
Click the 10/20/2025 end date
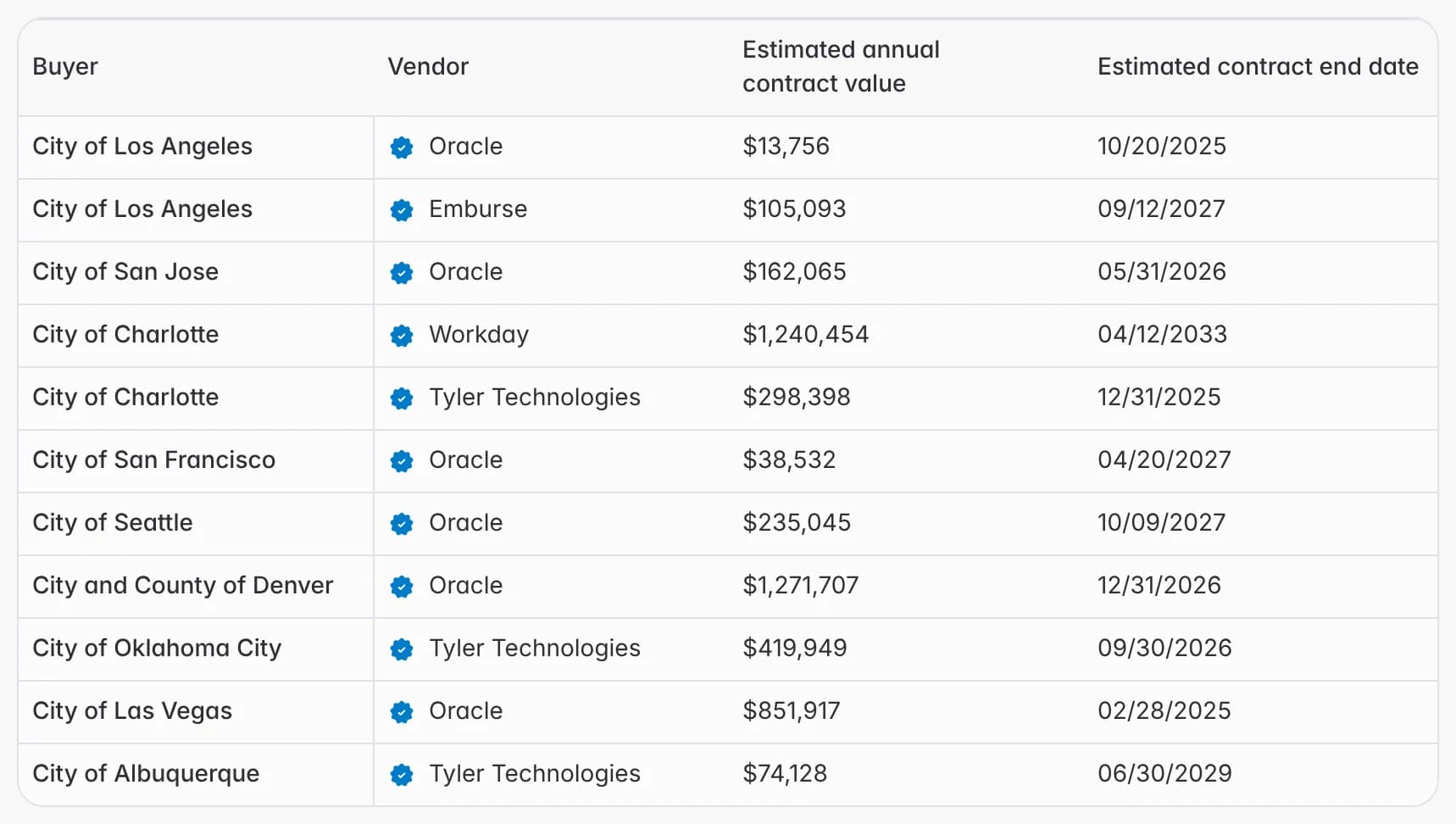[x=1161, y=146]
